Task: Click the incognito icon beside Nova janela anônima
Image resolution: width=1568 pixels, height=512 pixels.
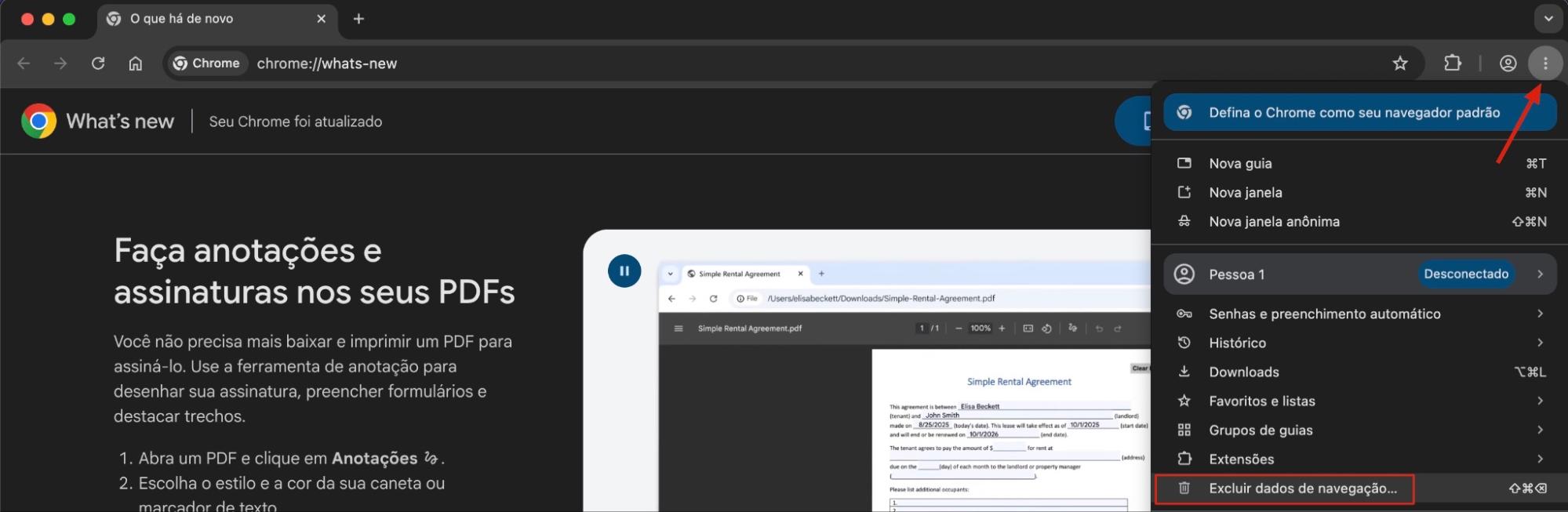Action: (1184, 221)
